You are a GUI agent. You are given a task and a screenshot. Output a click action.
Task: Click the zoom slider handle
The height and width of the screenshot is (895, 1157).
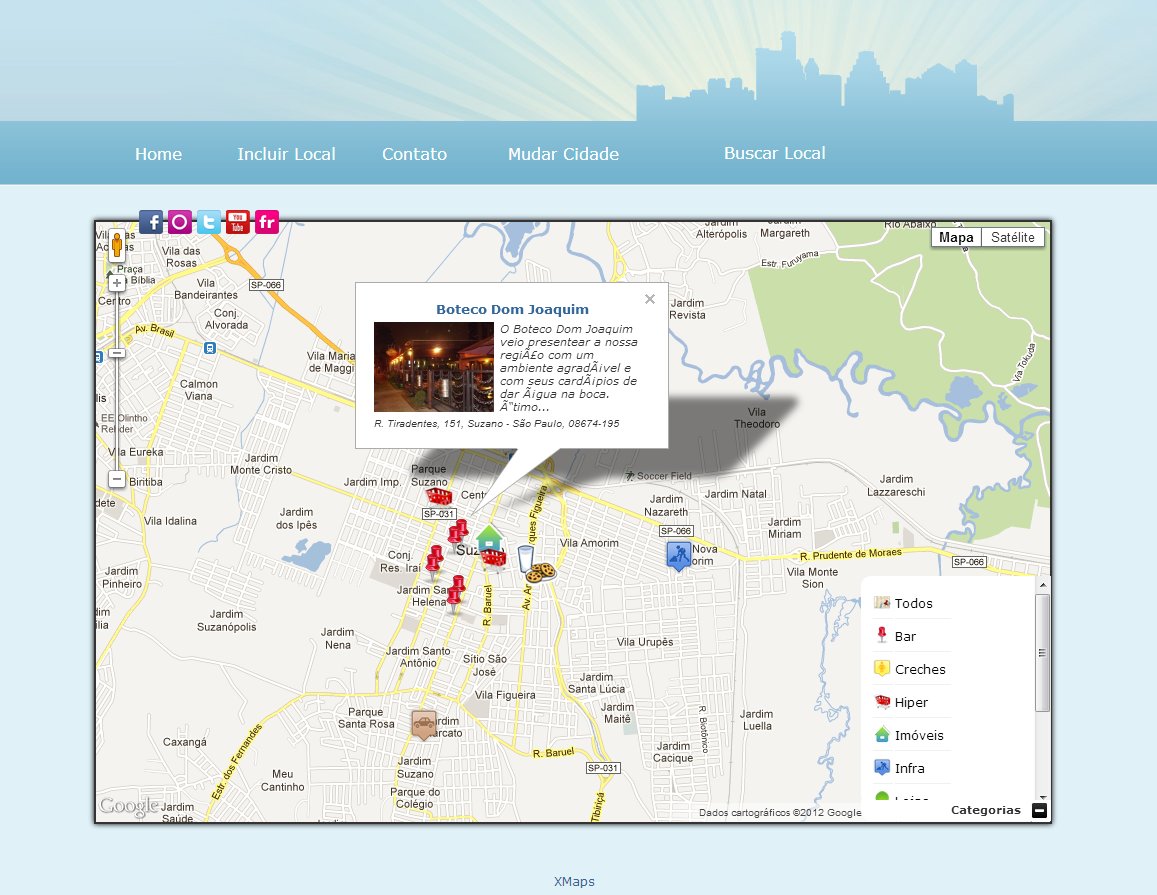117,353
